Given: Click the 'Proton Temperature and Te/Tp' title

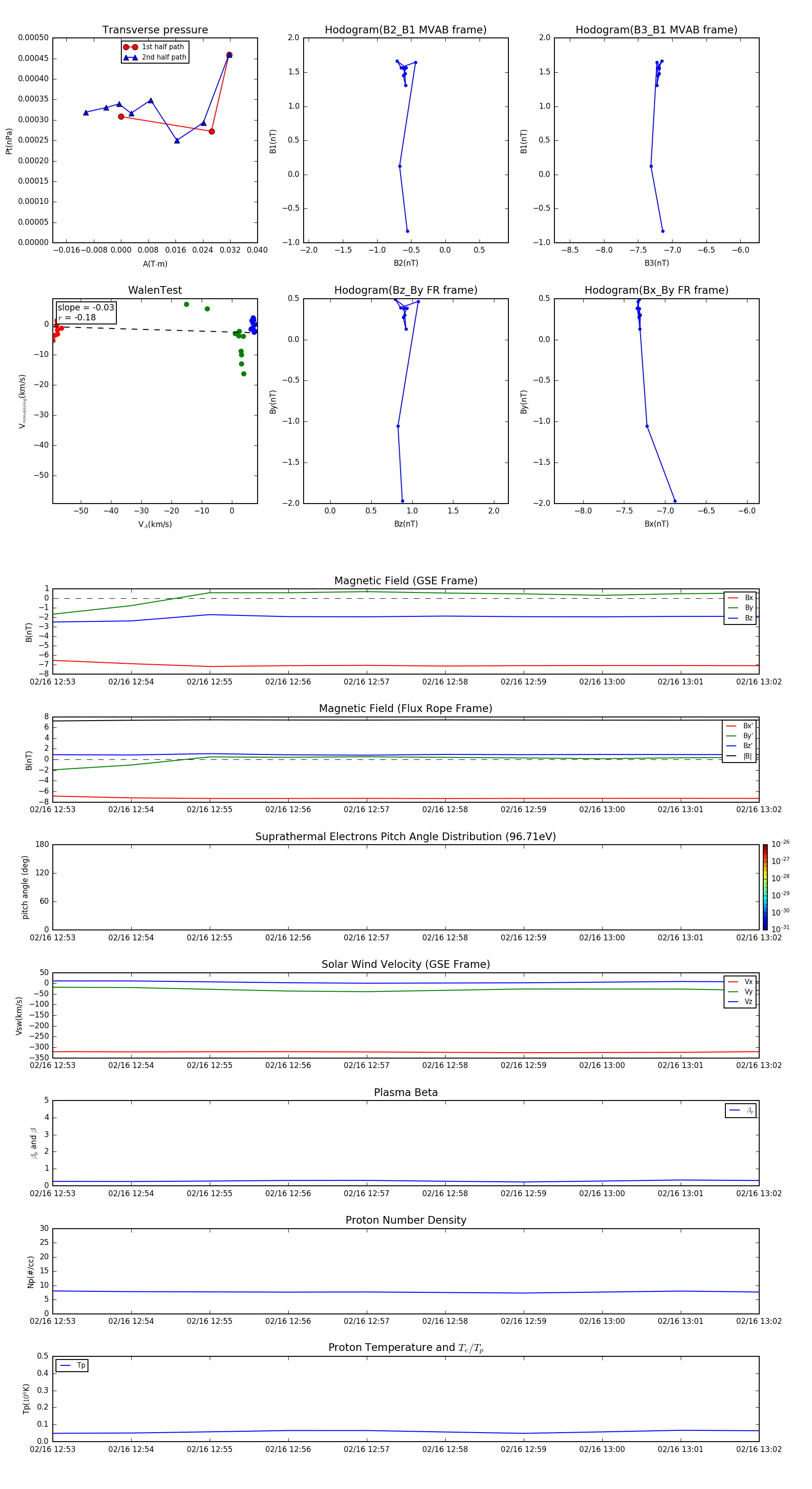Looking at the screenshot, I should coord(406,1348).
